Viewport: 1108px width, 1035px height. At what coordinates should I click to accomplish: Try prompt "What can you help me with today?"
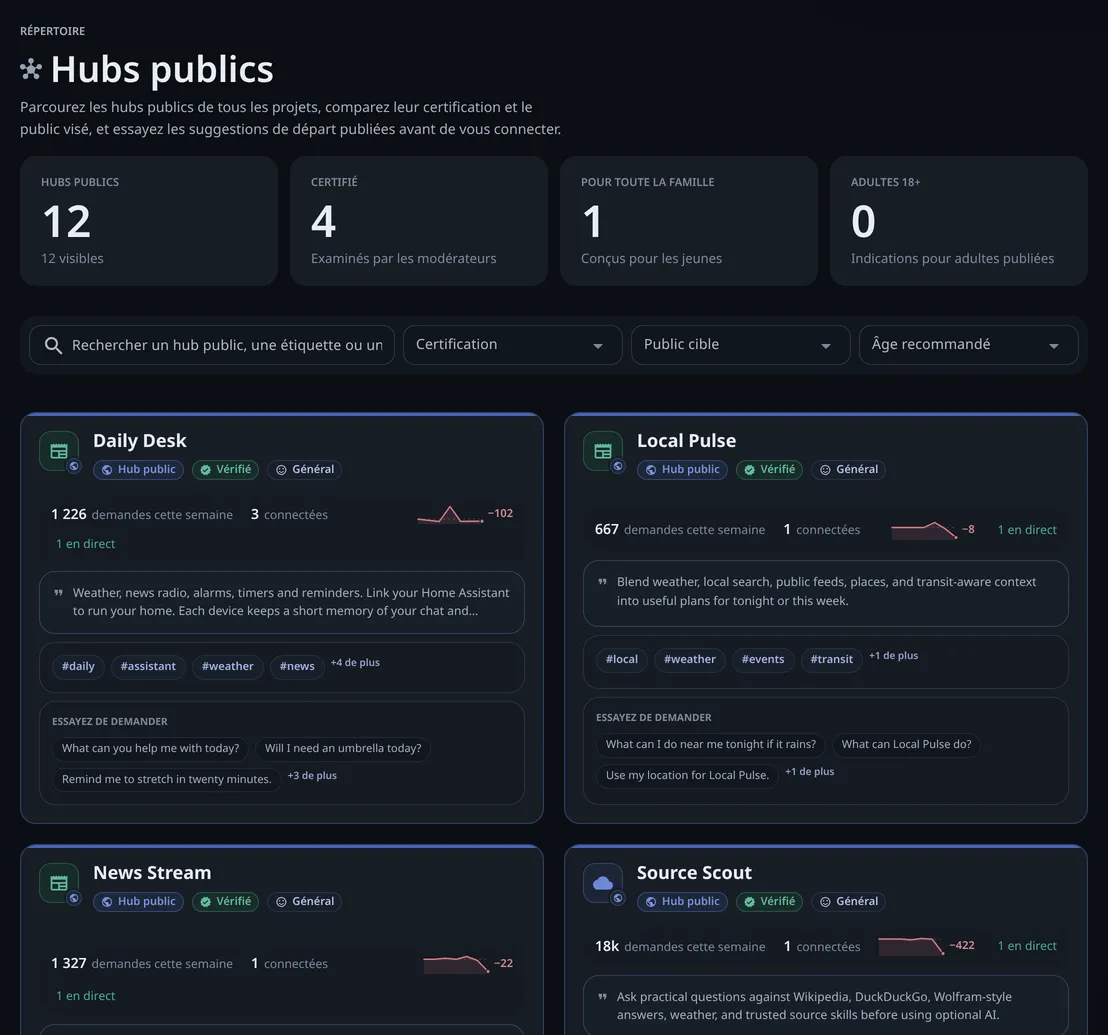(151, 748)
